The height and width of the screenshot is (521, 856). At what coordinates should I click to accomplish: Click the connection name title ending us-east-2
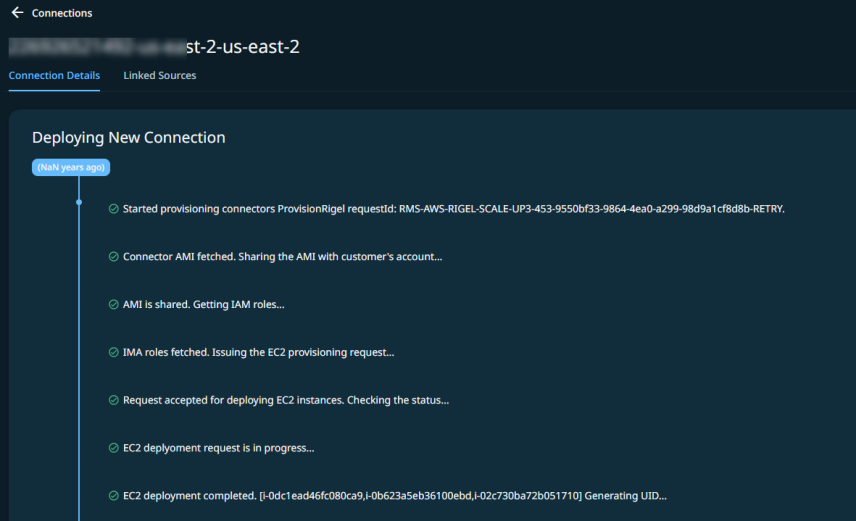[x=154, y=47]
